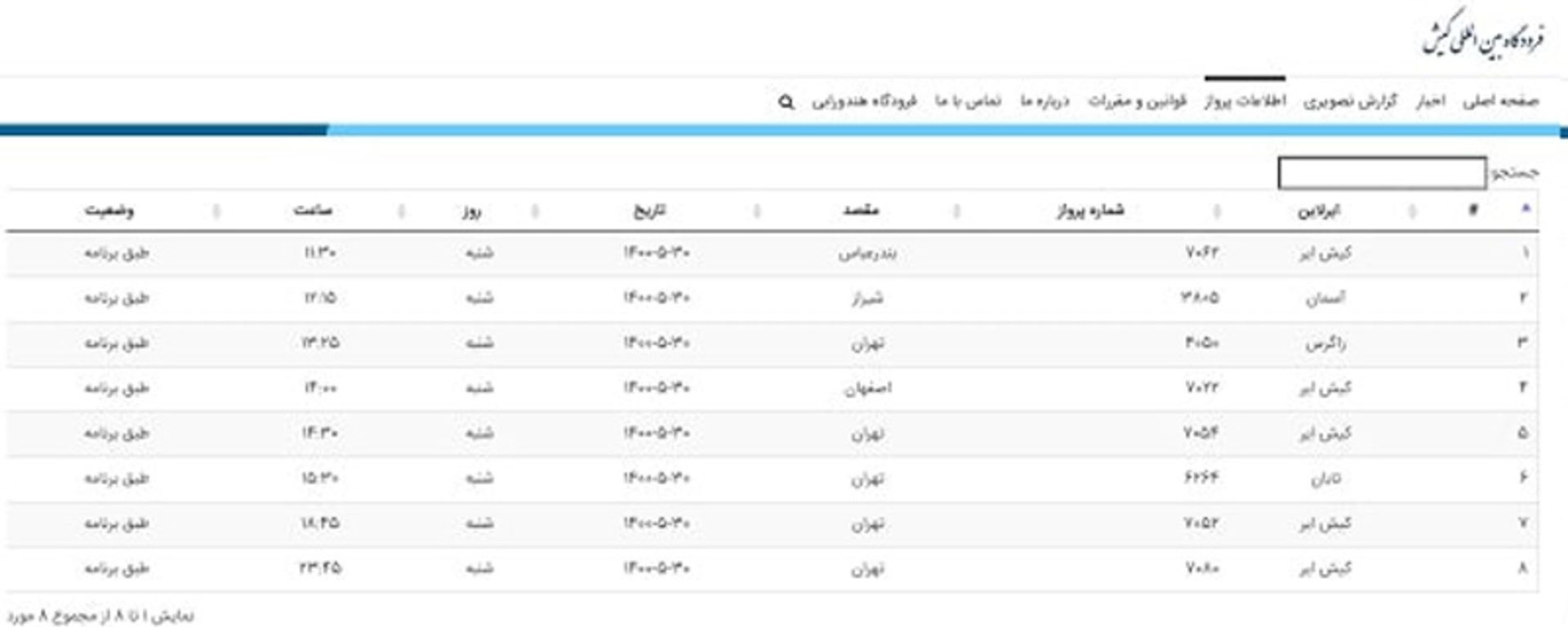This screenshot has height=627, width=1568.
Task: Focus the جستجو search input field
Action: (x=1382, y=173)
